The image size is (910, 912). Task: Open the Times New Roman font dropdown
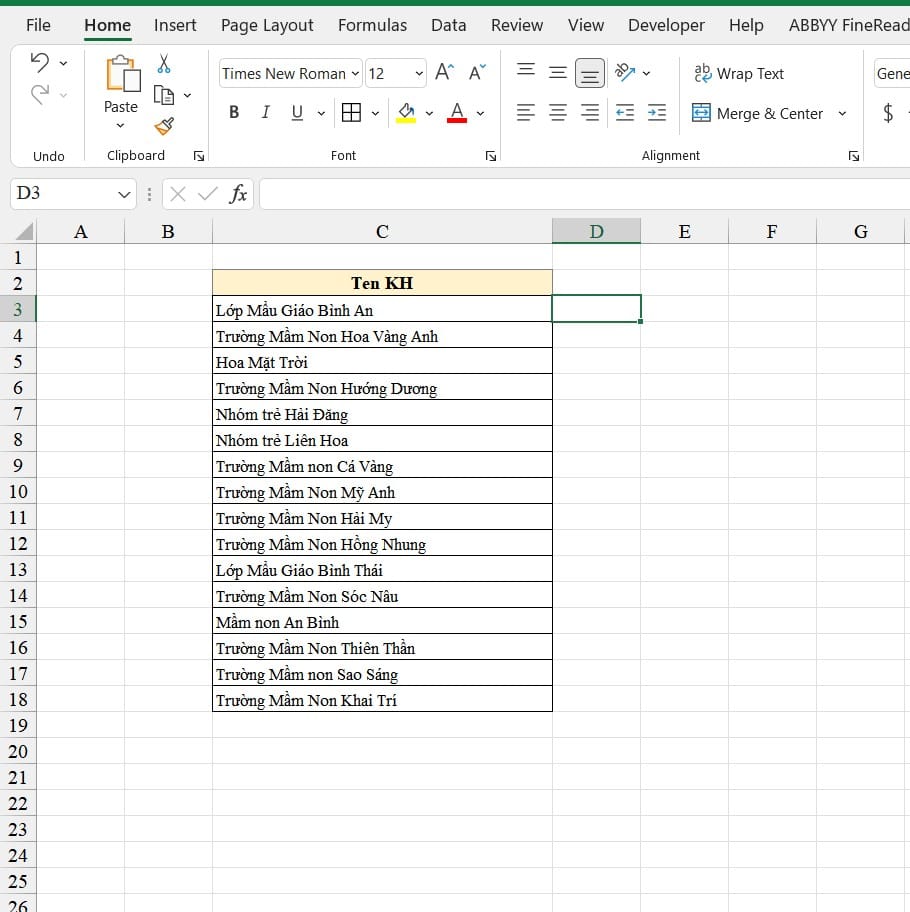tap(355, 74)
